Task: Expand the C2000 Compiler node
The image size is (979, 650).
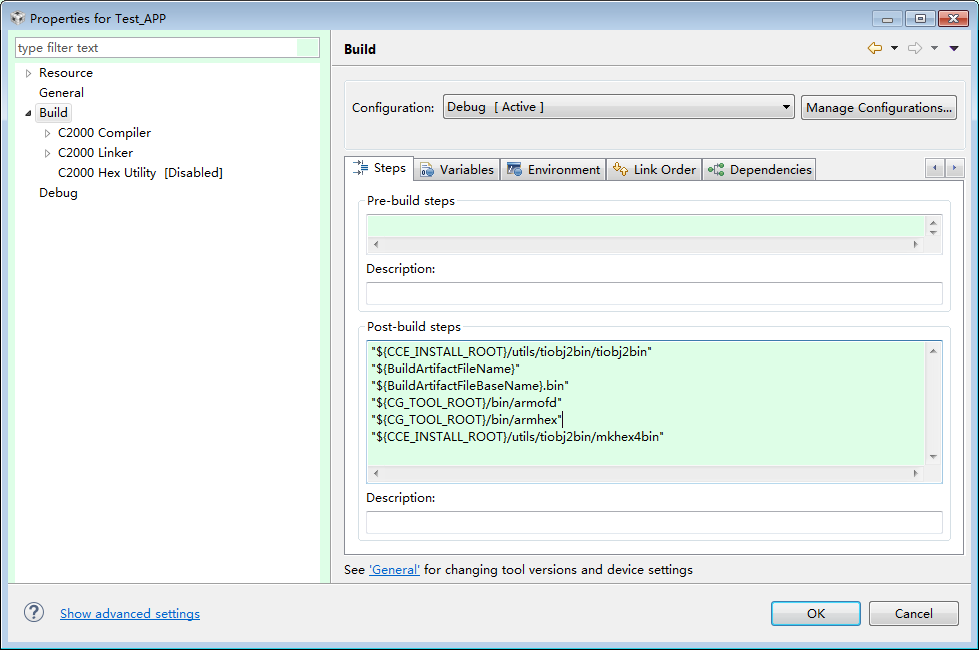Action: (x=47, y=133)
